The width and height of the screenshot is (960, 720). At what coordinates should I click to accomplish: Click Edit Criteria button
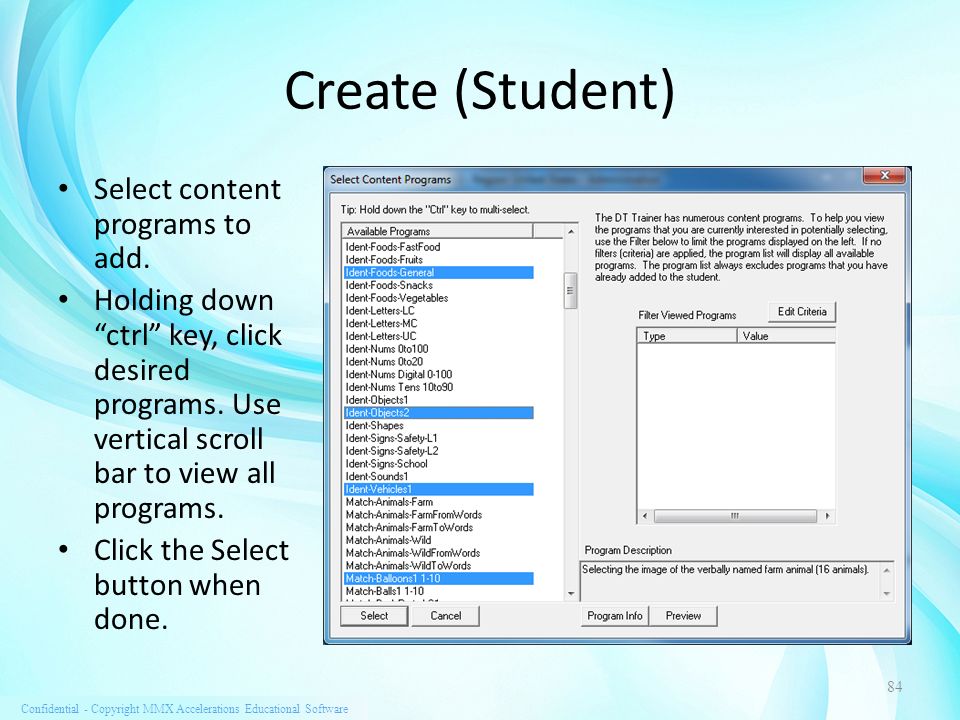coord(802,312)
